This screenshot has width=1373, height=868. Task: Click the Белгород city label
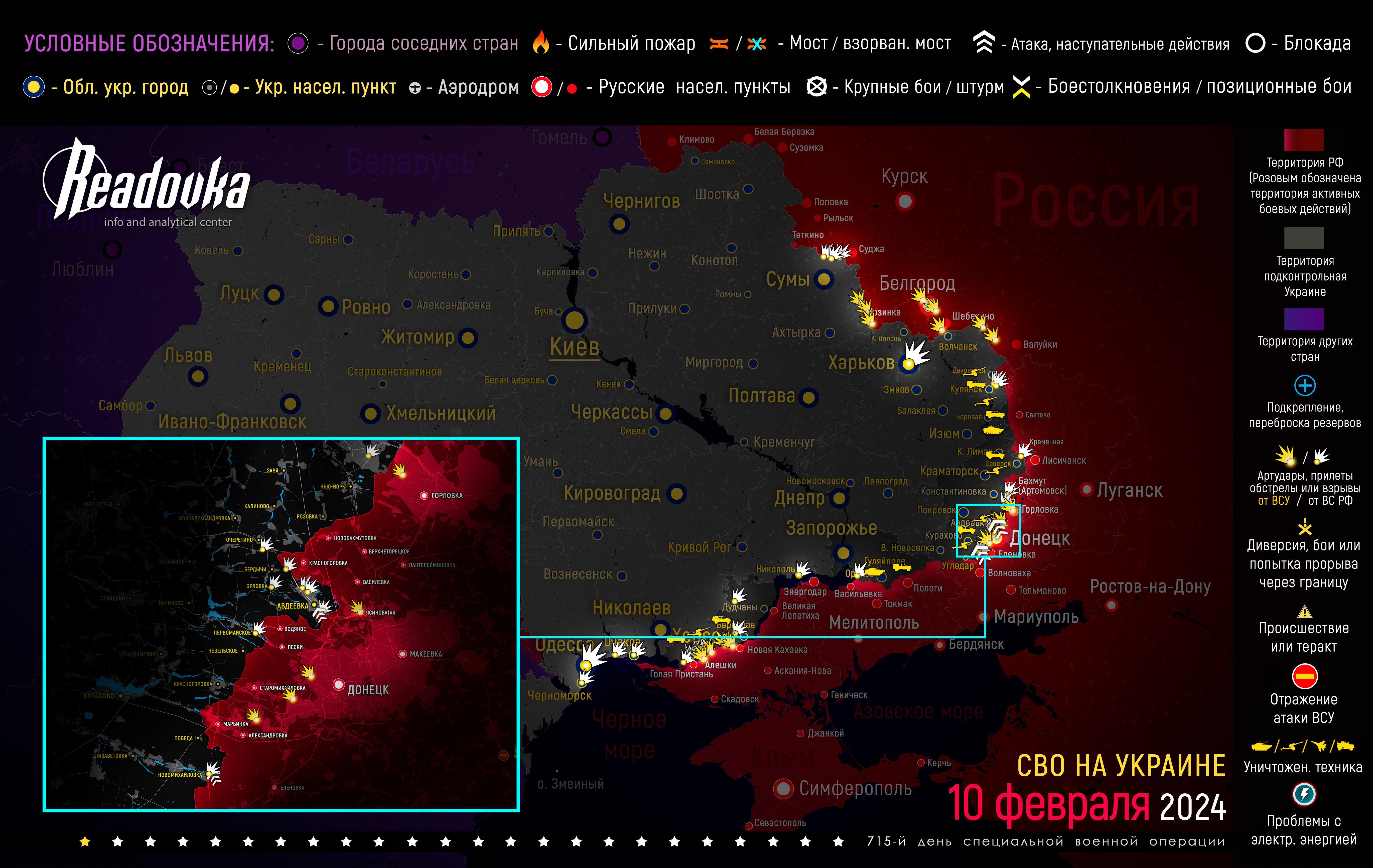[917, 283]
